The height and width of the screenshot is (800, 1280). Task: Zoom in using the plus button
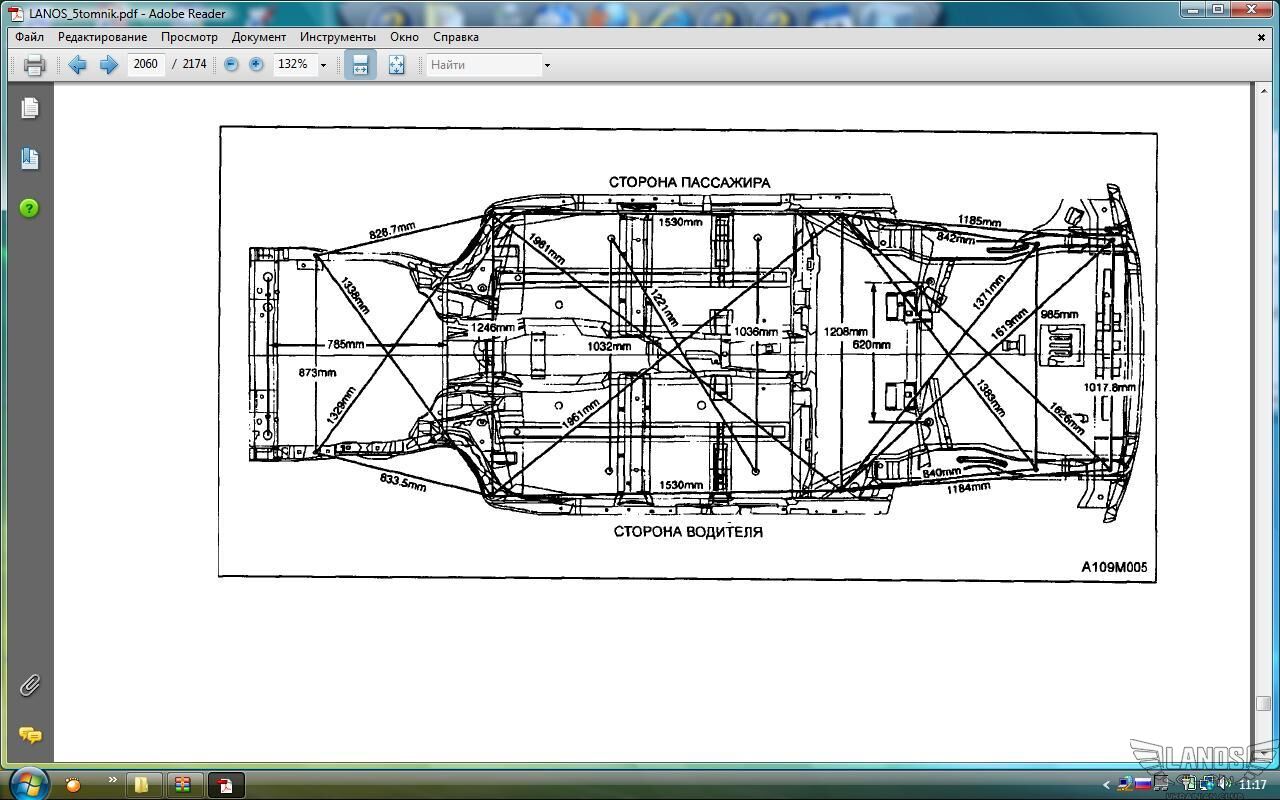click(x=256, y=64)
